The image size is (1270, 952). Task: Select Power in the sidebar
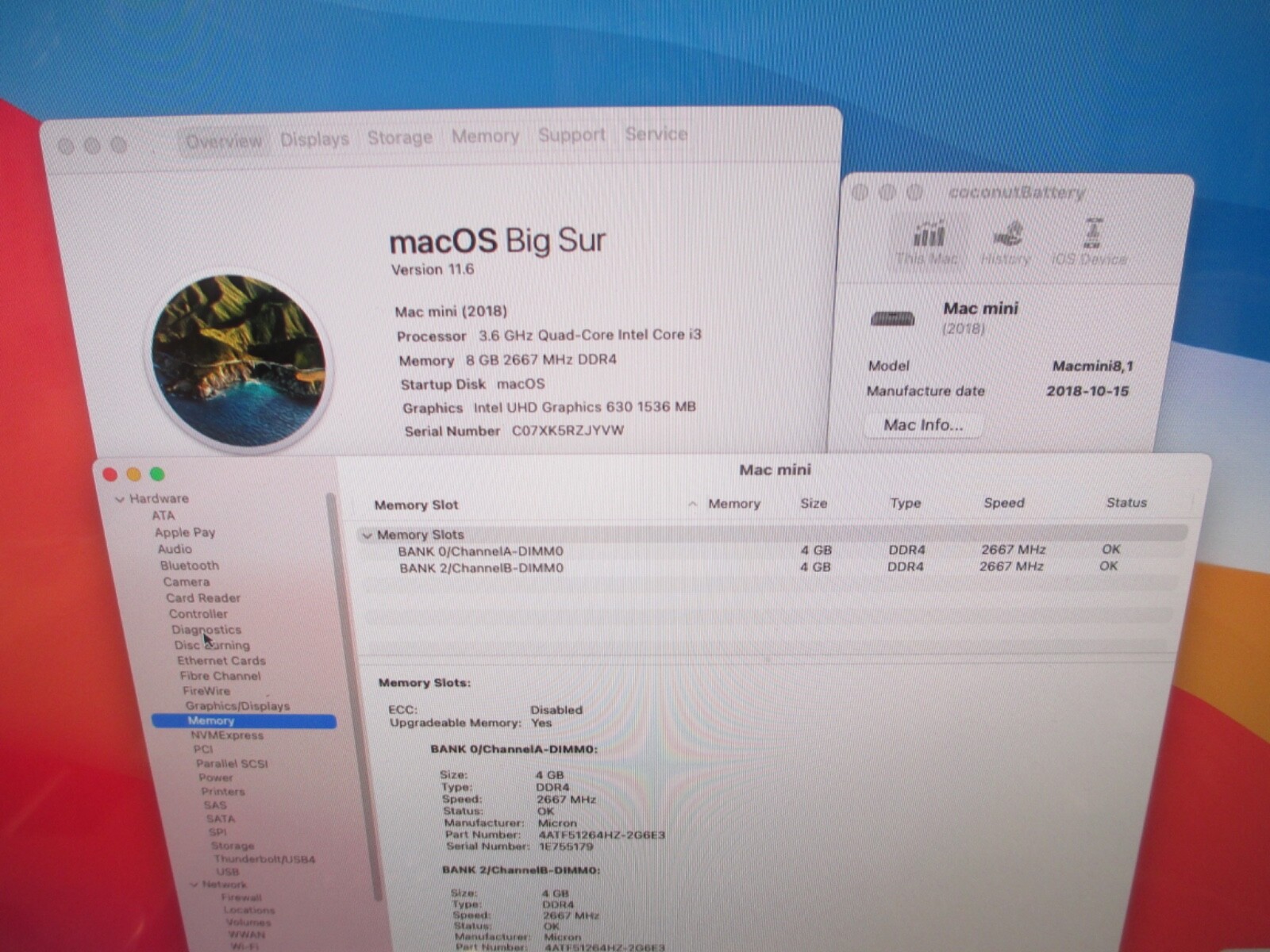pyautogui.click(x=216, y=777)
